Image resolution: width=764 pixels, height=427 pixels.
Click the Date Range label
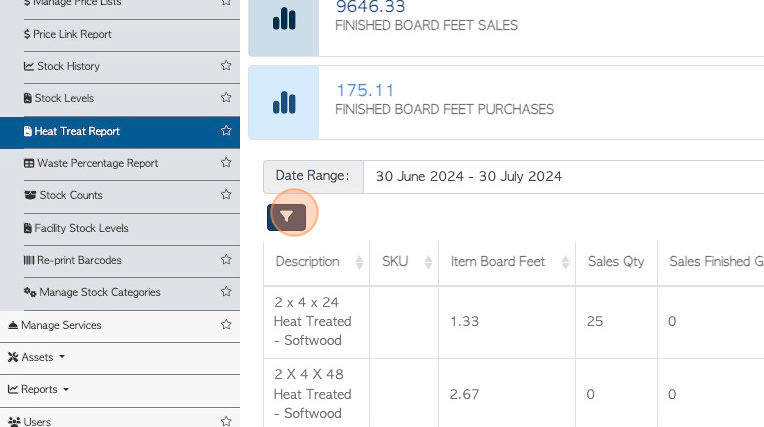[x=312, y=175]
